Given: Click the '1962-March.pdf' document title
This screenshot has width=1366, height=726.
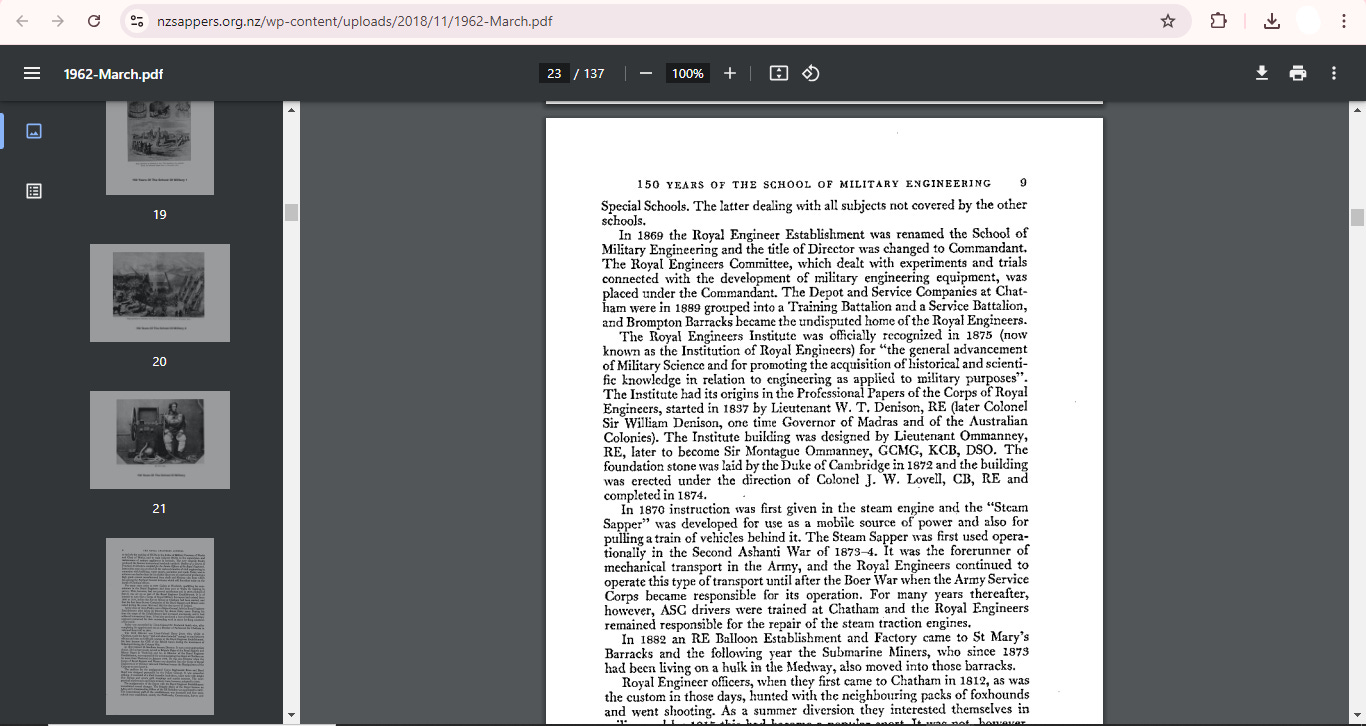Looking at the screenshot, I should tap(113, 74).
